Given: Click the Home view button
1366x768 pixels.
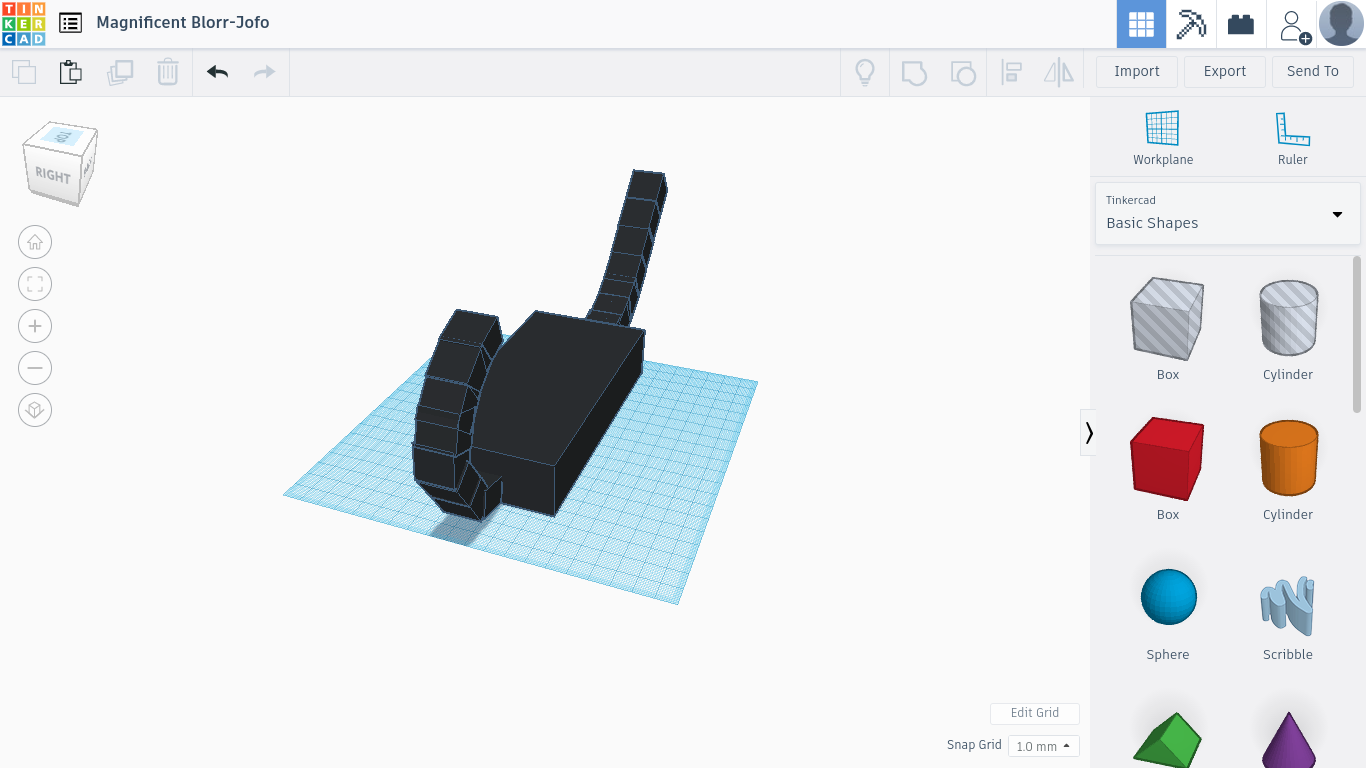Looking at the screenshot, I should [35, 242].
